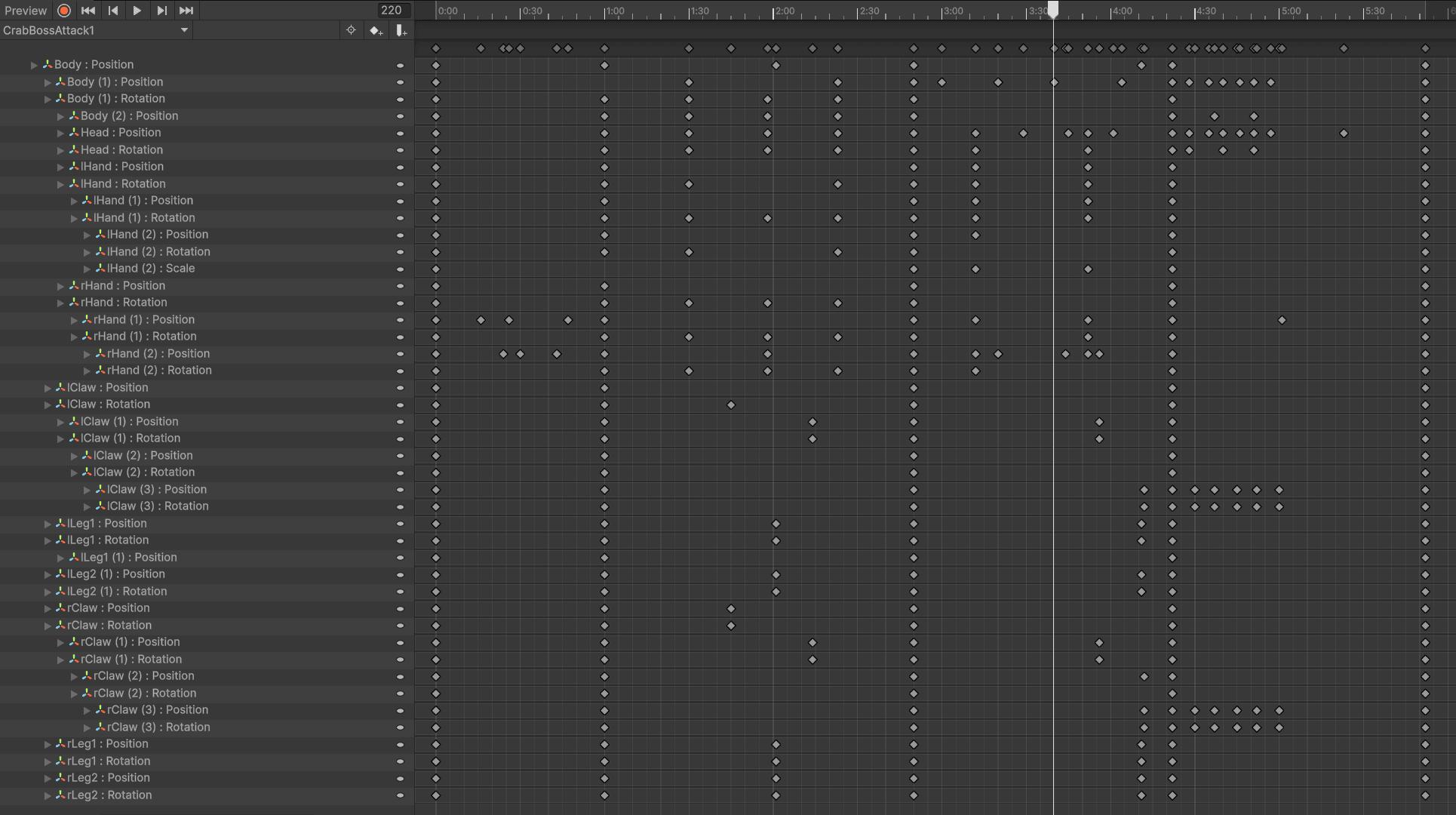This screenshot has width=1456, height=815.
Task: Jump to last keyframe of clip
Action: point(186,11)
